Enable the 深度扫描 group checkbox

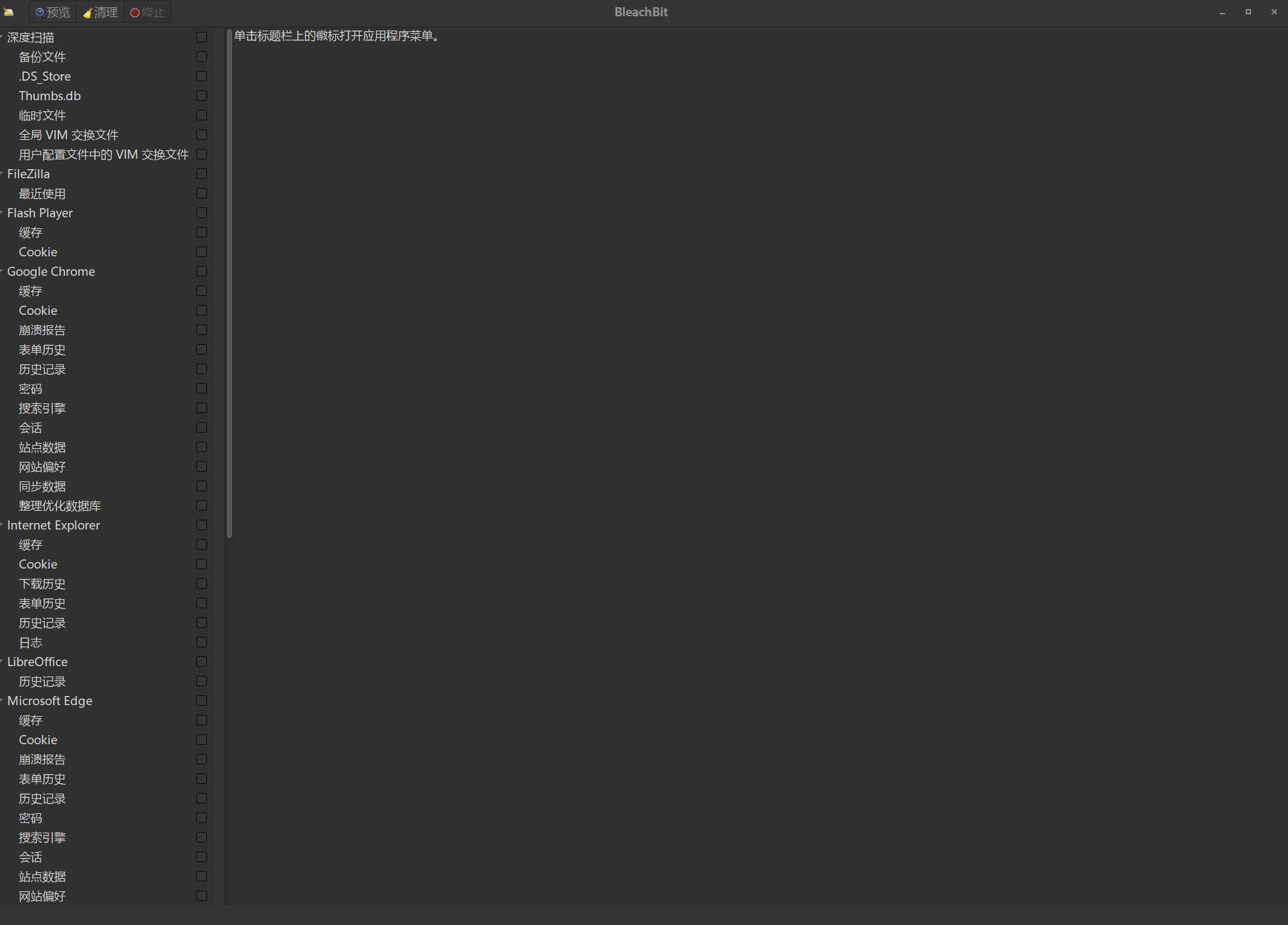(202, 38)
